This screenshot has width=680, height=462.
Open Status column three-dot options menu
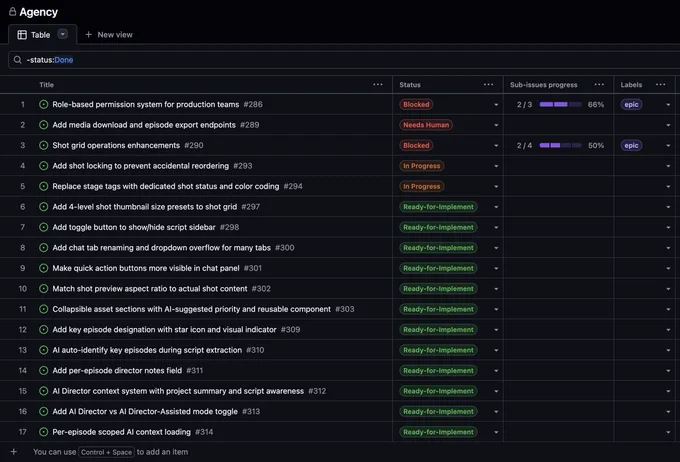[488, 85]
